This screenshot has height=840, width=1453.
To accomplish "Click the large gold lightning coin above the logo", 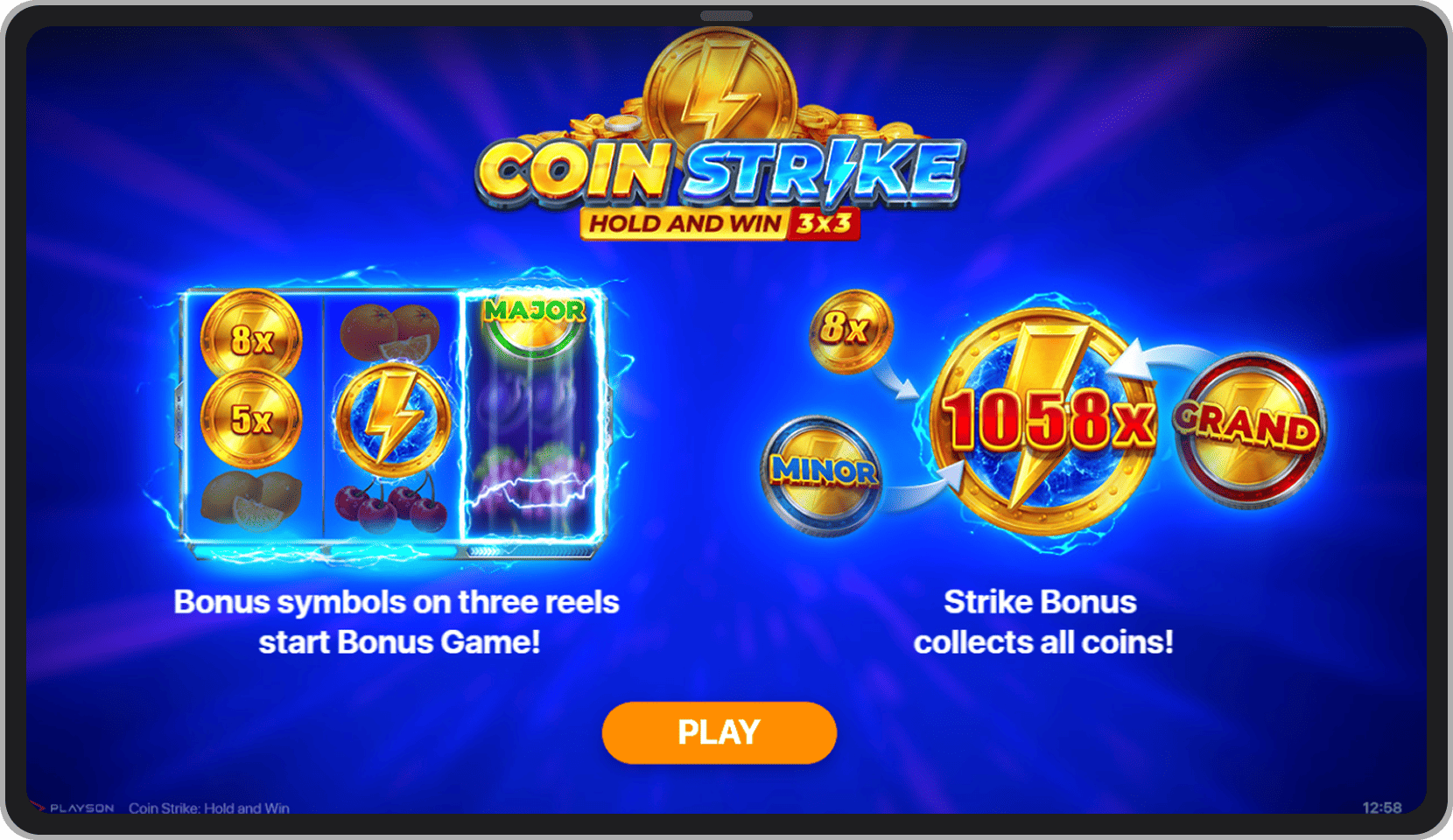I will (x=720, y=93).
